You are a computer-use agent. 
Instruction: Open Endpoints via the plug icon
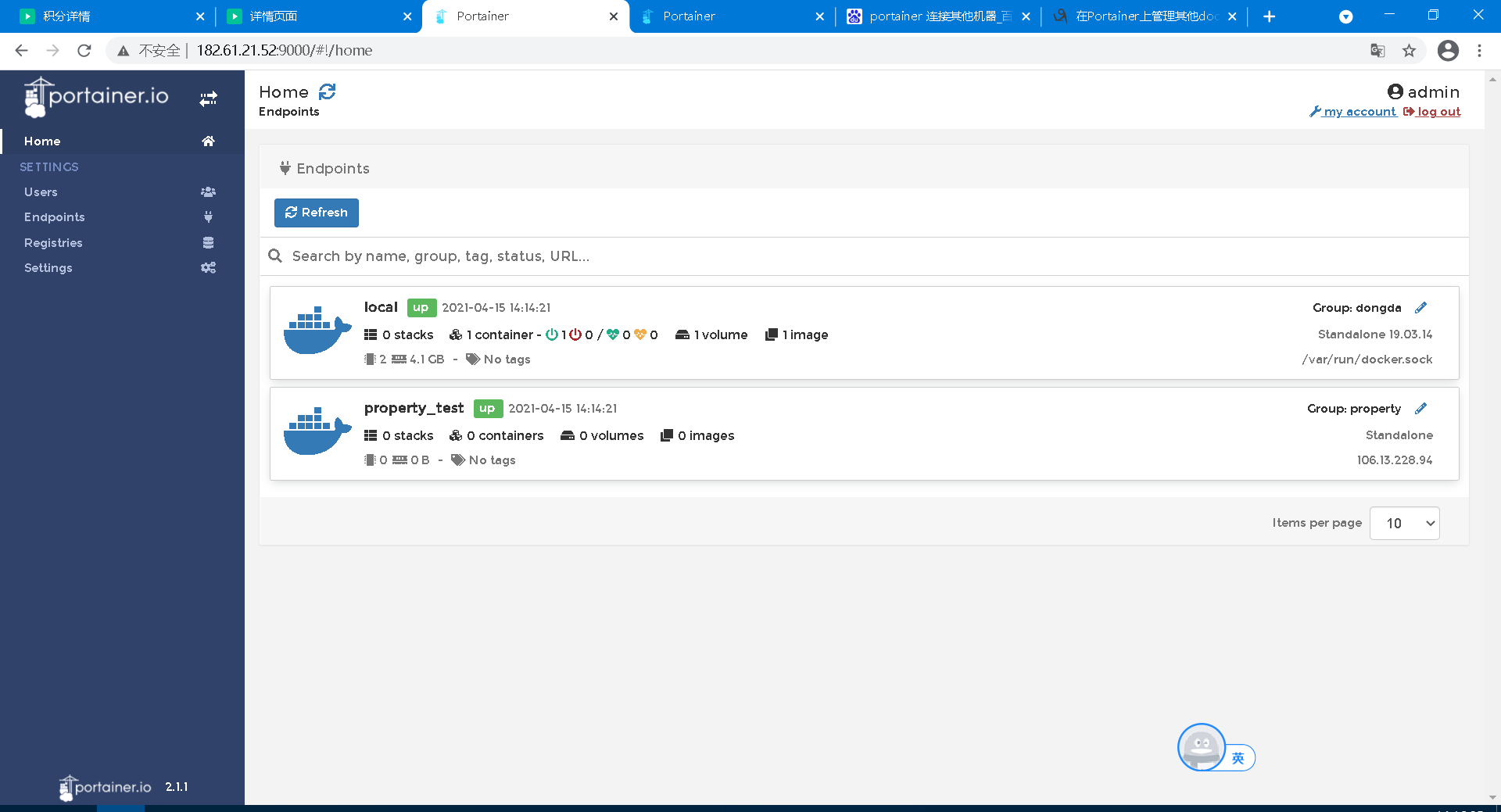(x=208, y=216)
